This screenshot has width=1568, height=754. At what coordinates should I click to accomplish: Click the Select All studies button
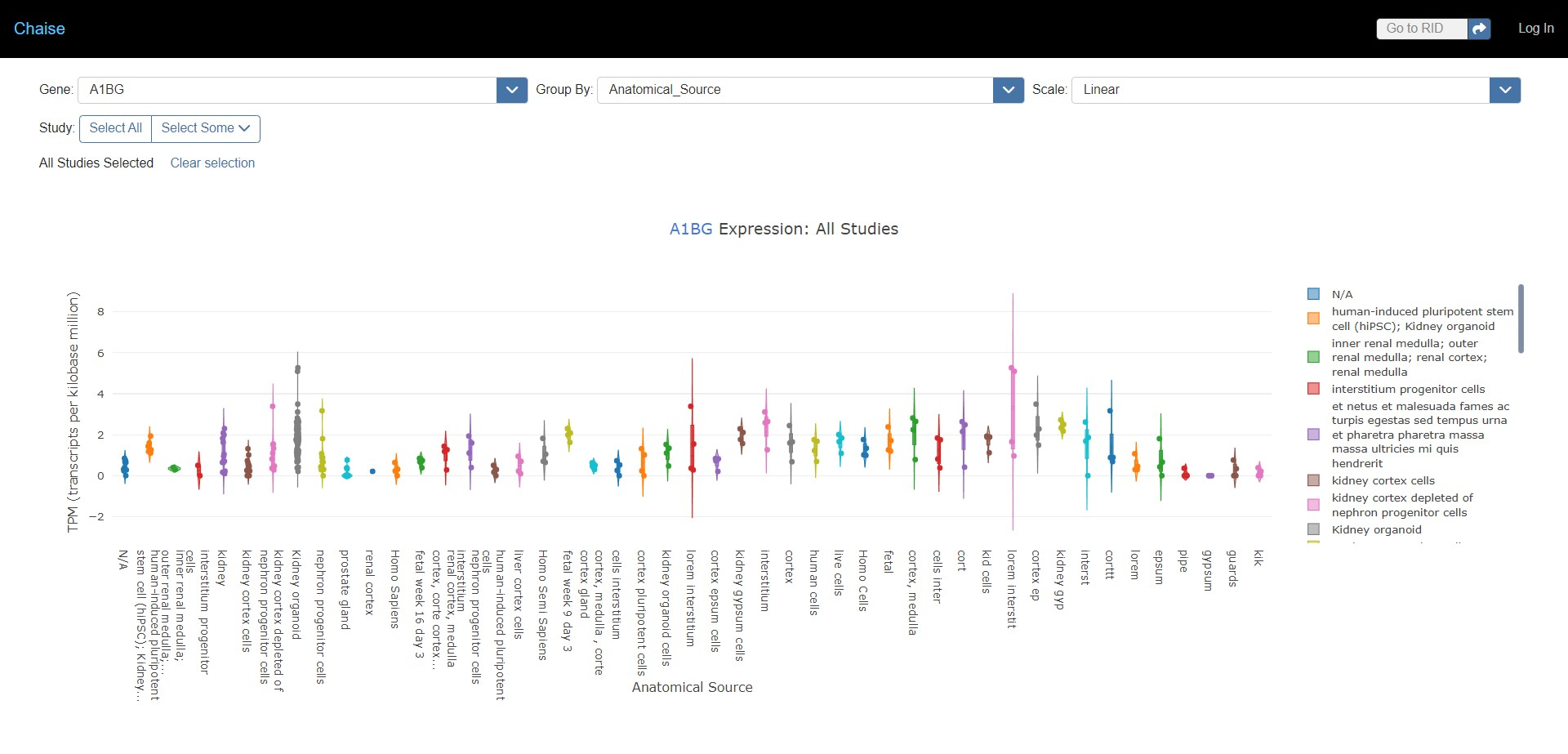(114, 128)
